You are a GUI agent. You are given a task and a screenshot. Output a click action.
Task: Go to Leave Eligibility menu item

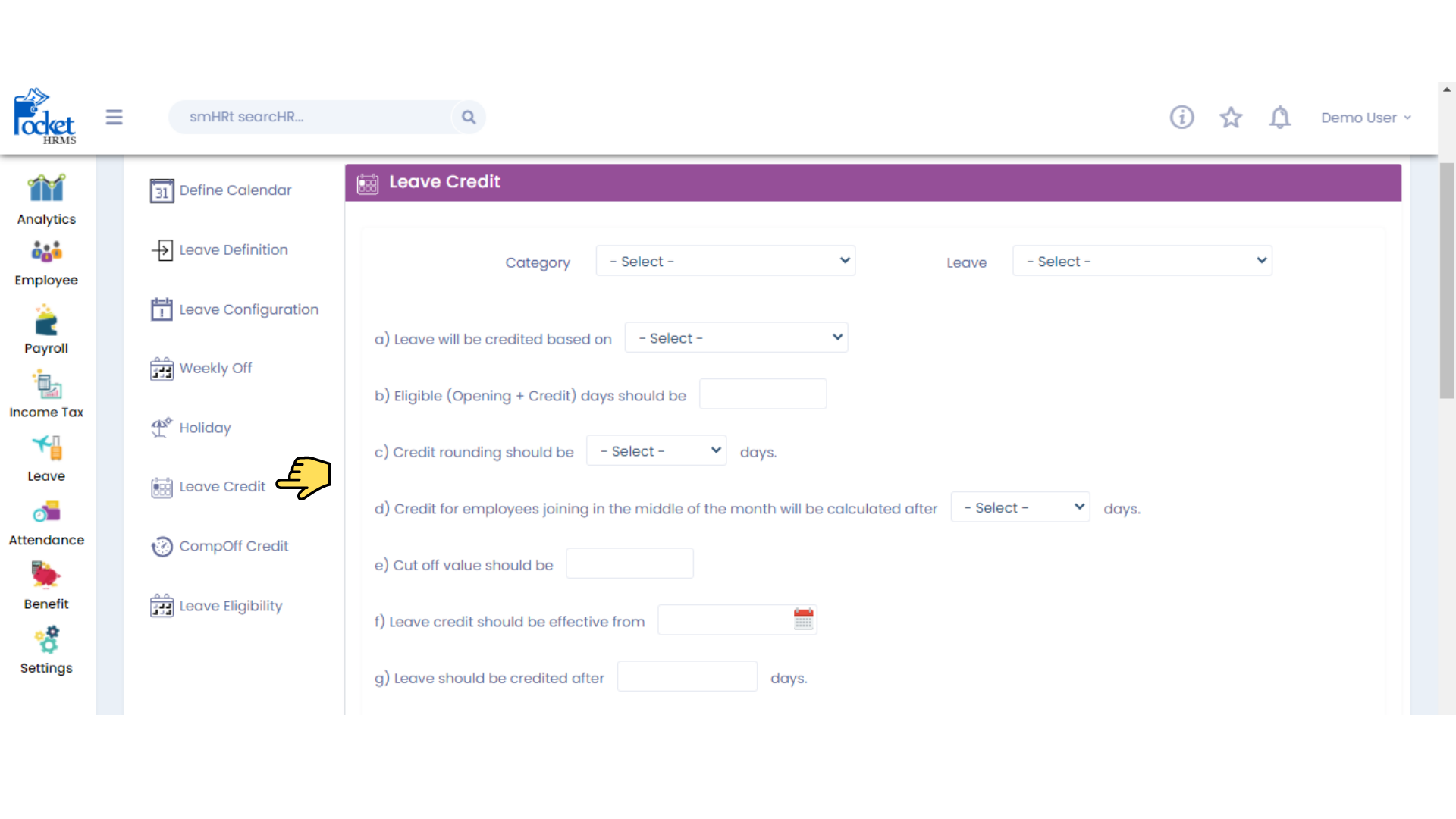pos(231,606)
